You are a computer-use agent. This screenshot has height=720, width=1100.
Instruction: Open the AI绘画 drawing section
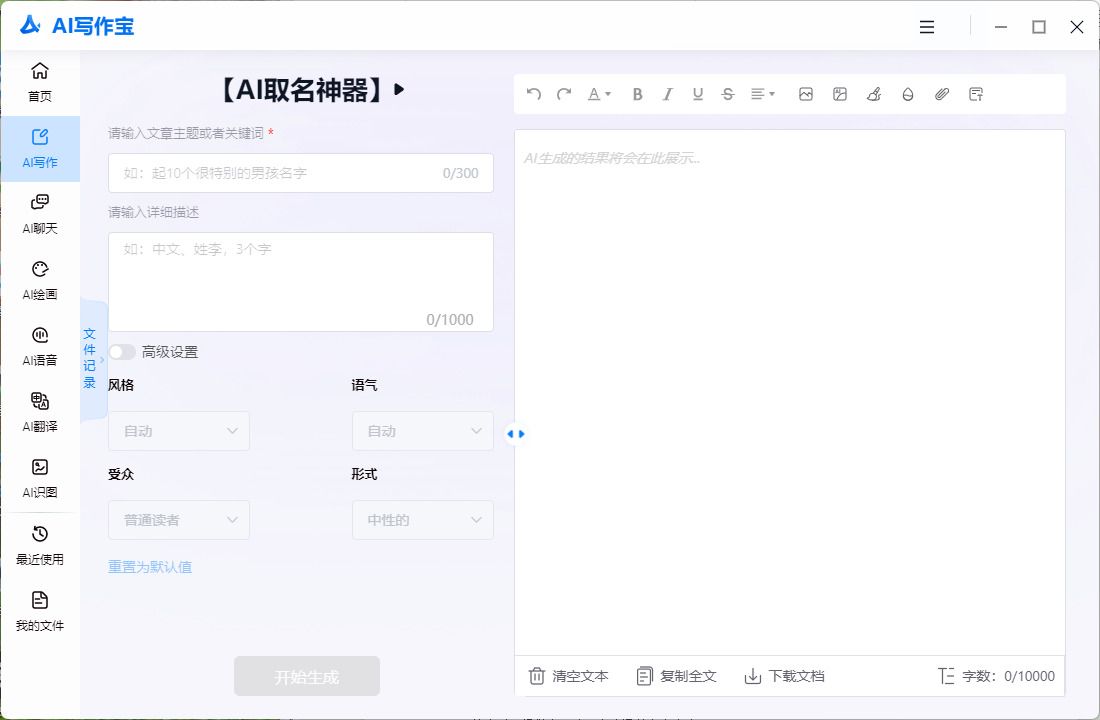click(x=40, y=281)
